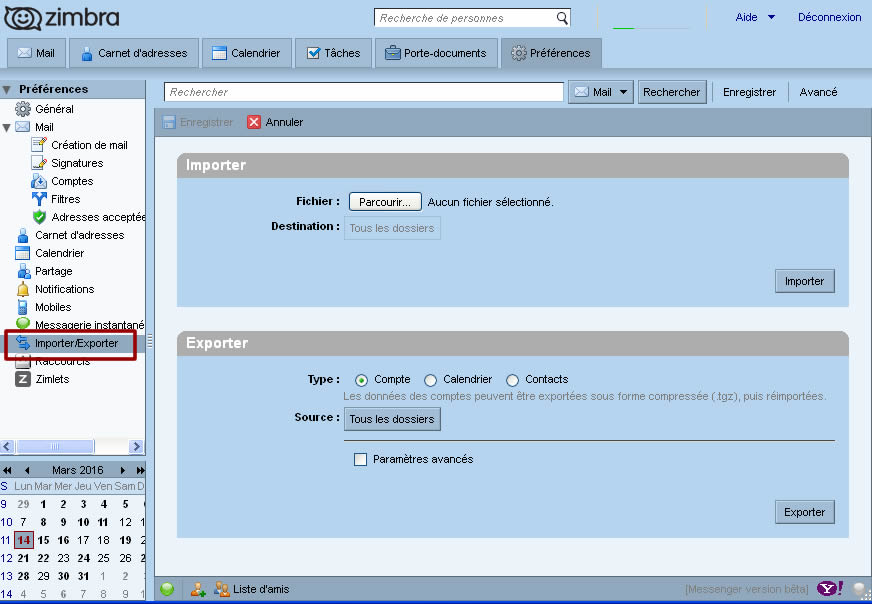The width and height of the screenshot is (872, 604).
Task: Select the Zimlets icon in sidebar
Action: point(23,379)
